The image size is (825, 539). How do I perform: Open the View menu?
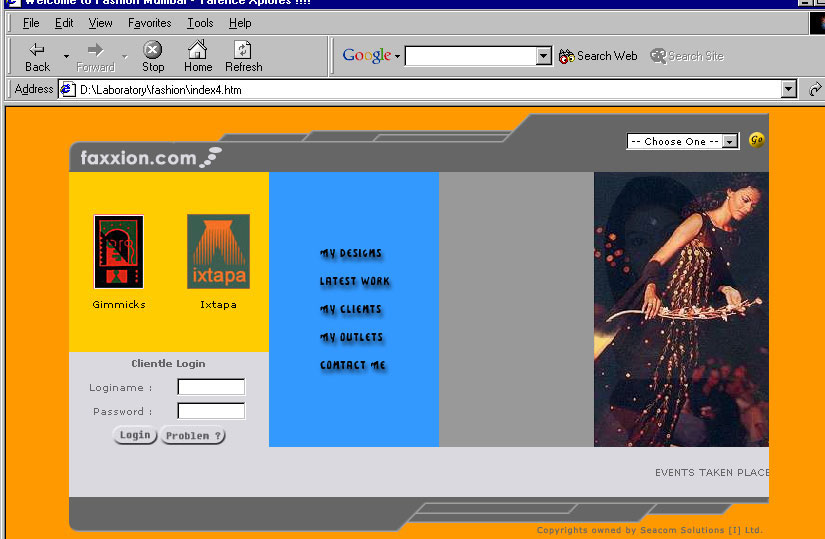[100, 23]
